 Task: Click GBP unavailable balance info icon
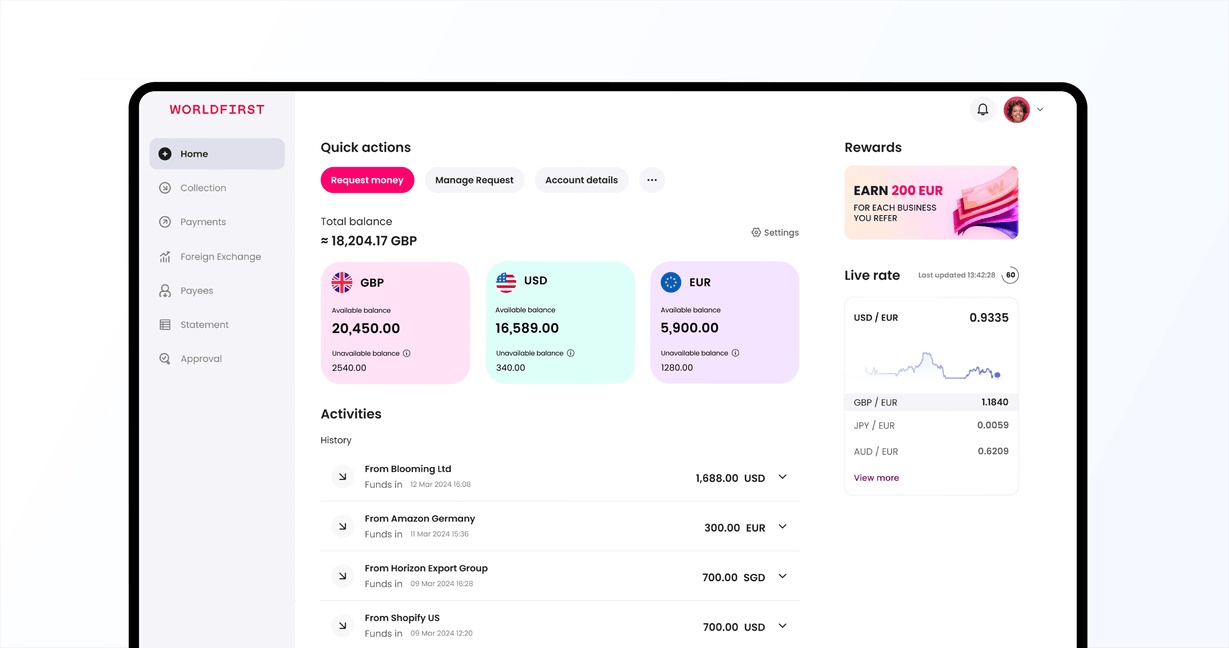click(x=407, y=353)
